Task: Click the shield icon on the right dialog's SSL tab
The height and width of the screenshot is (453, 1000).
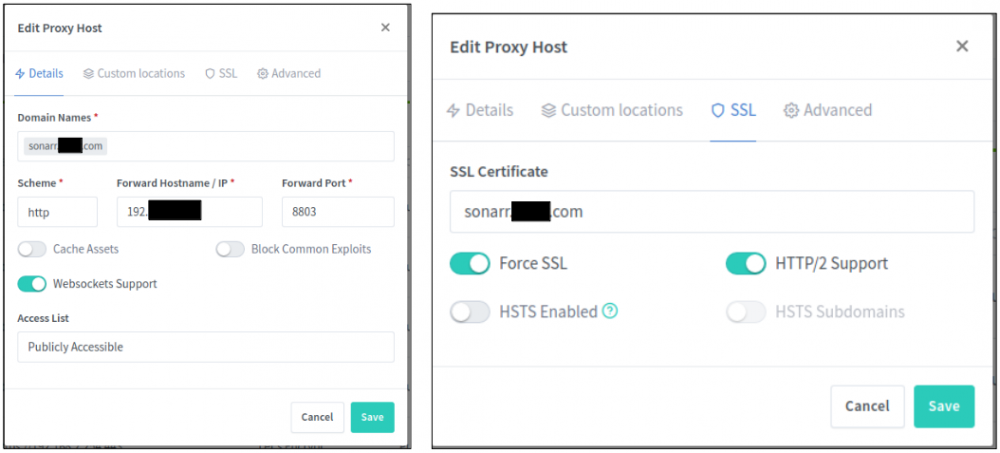Action: click(x=718, y=110)
